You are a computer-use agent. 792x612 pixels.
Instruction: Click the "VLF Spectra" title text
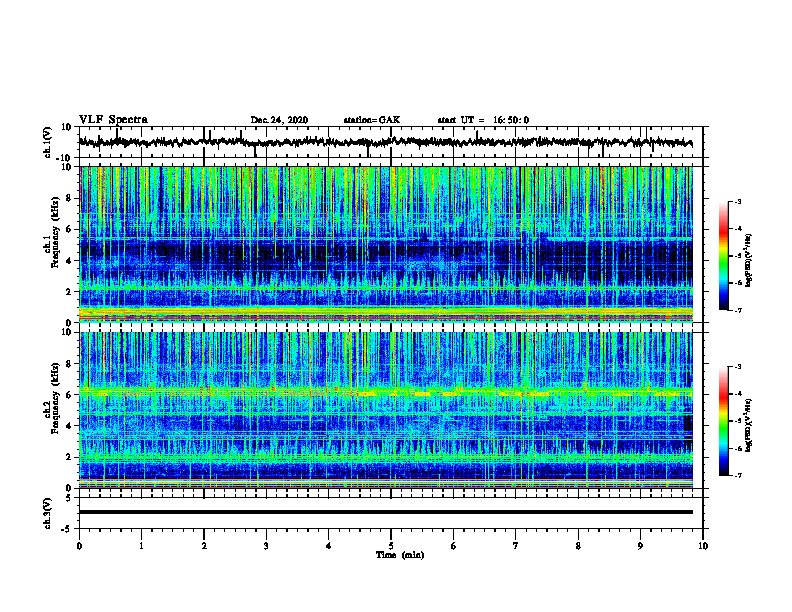click(x=113, y=120)
